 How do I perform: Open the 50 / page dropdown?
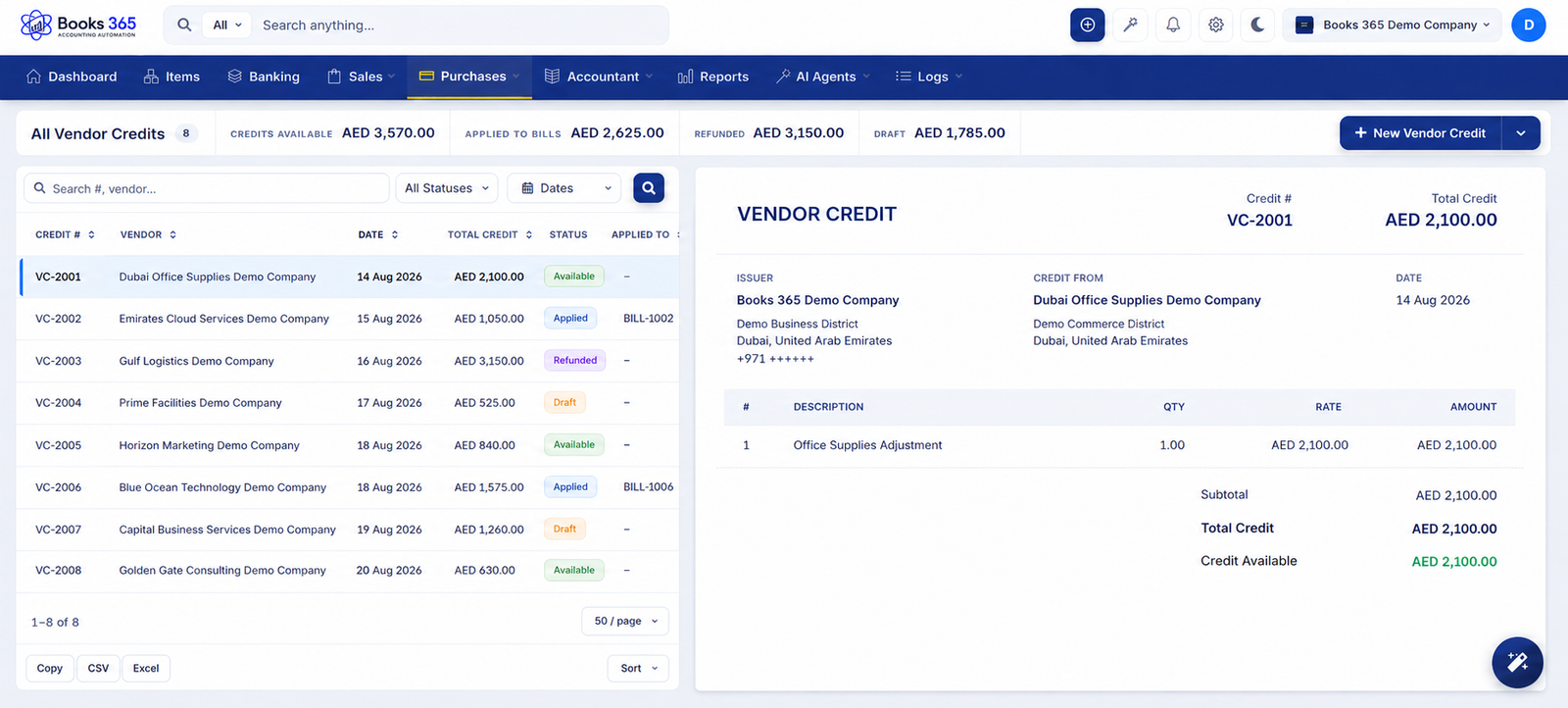(625, 621)
